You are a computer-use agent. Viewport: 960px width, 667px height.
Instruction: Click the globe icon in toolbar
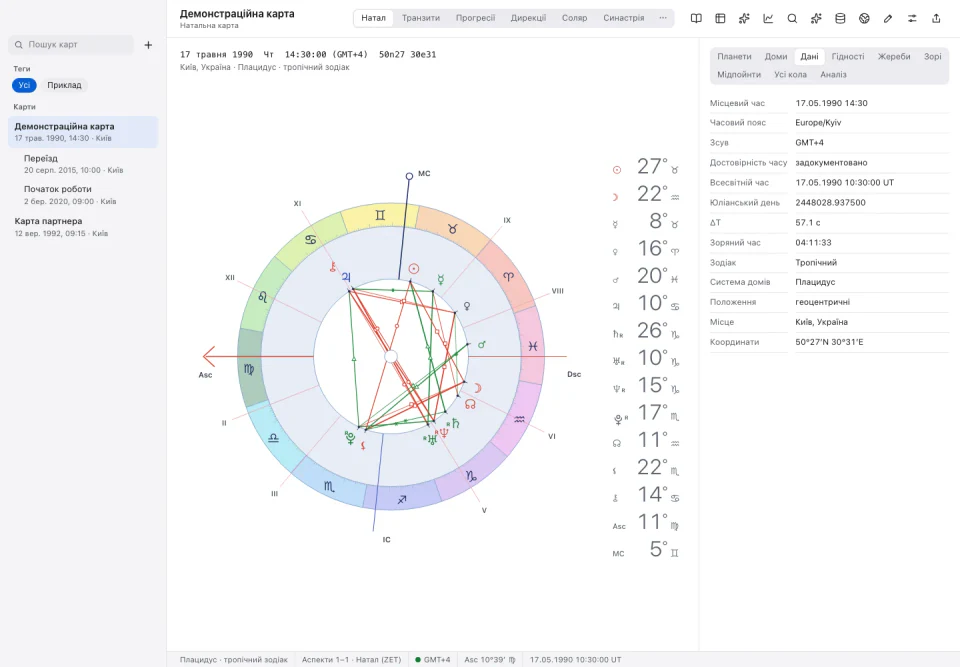864,18
